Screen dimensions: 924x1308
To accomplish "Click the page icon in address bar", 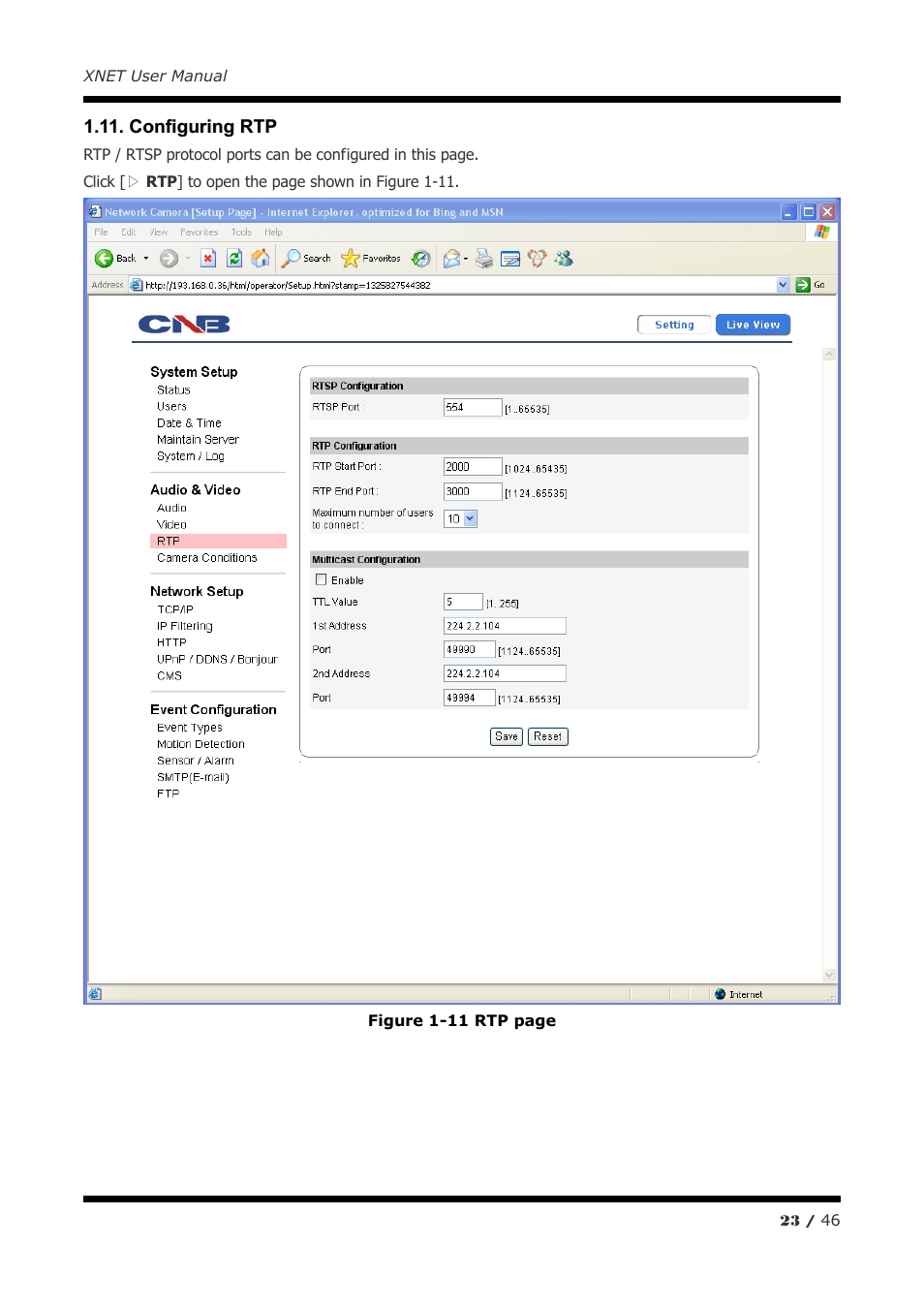I will [137, 285].
